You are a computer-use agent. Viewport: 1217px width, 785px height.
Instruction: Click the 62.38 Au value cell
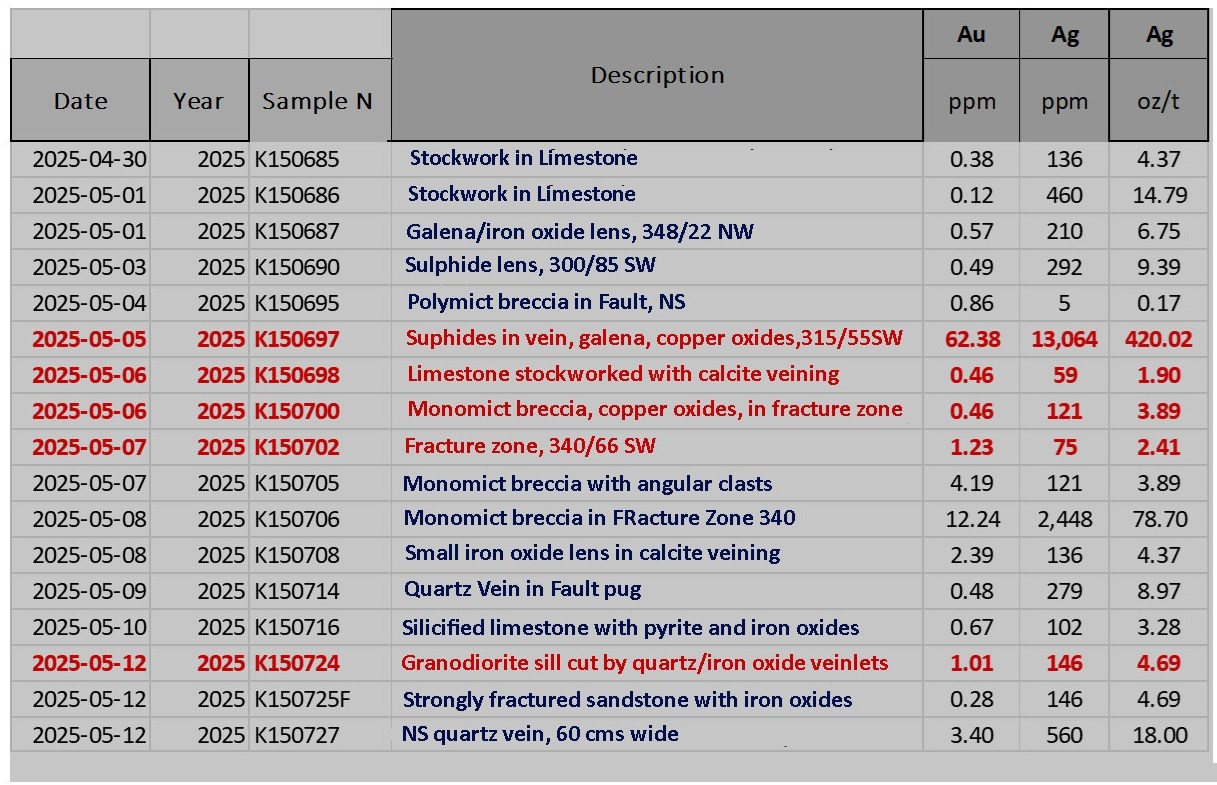tap(972, 339)
